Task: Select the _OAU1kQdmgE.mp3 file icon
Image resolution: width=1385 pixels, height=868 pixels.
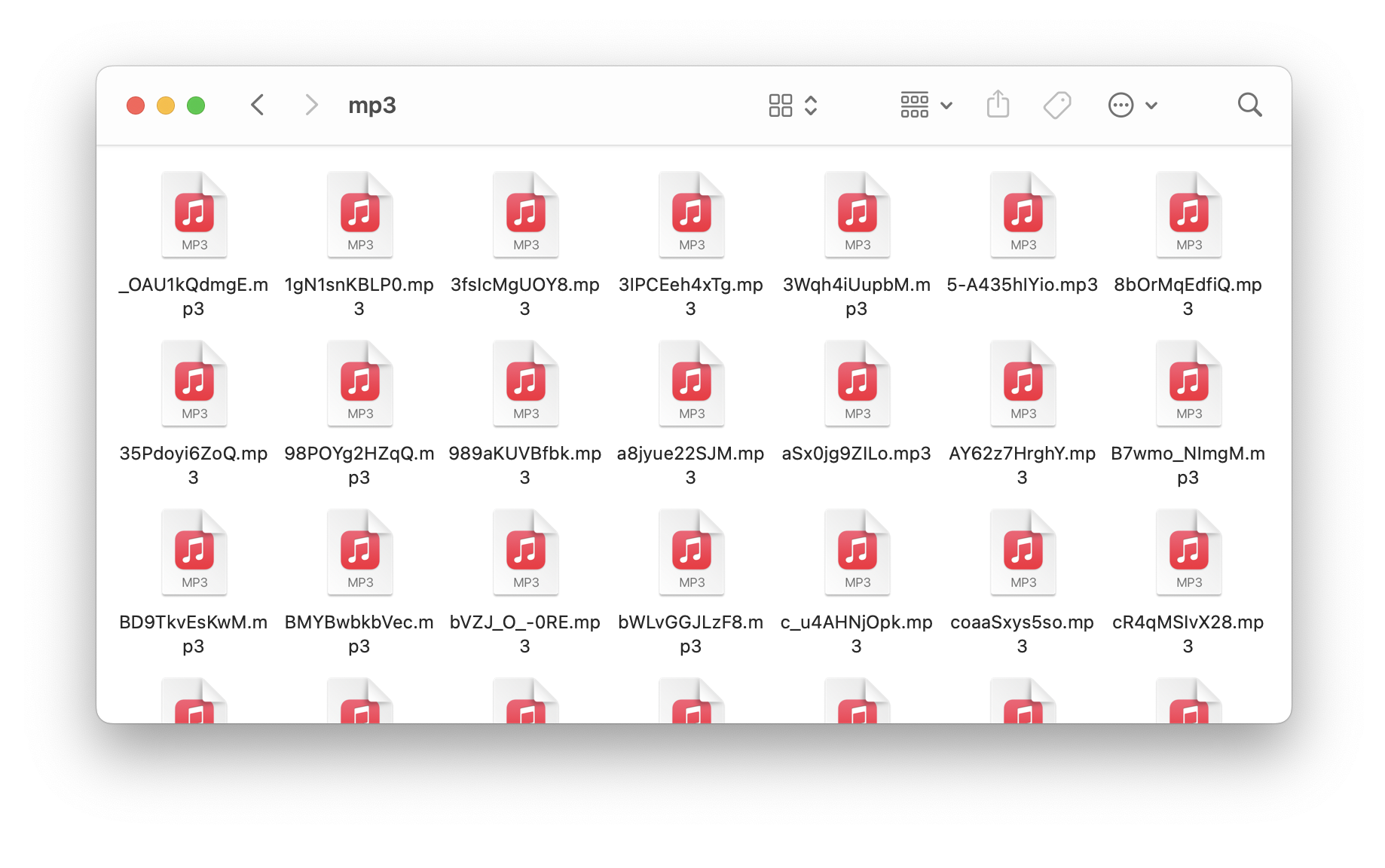Action: [194, 215]
